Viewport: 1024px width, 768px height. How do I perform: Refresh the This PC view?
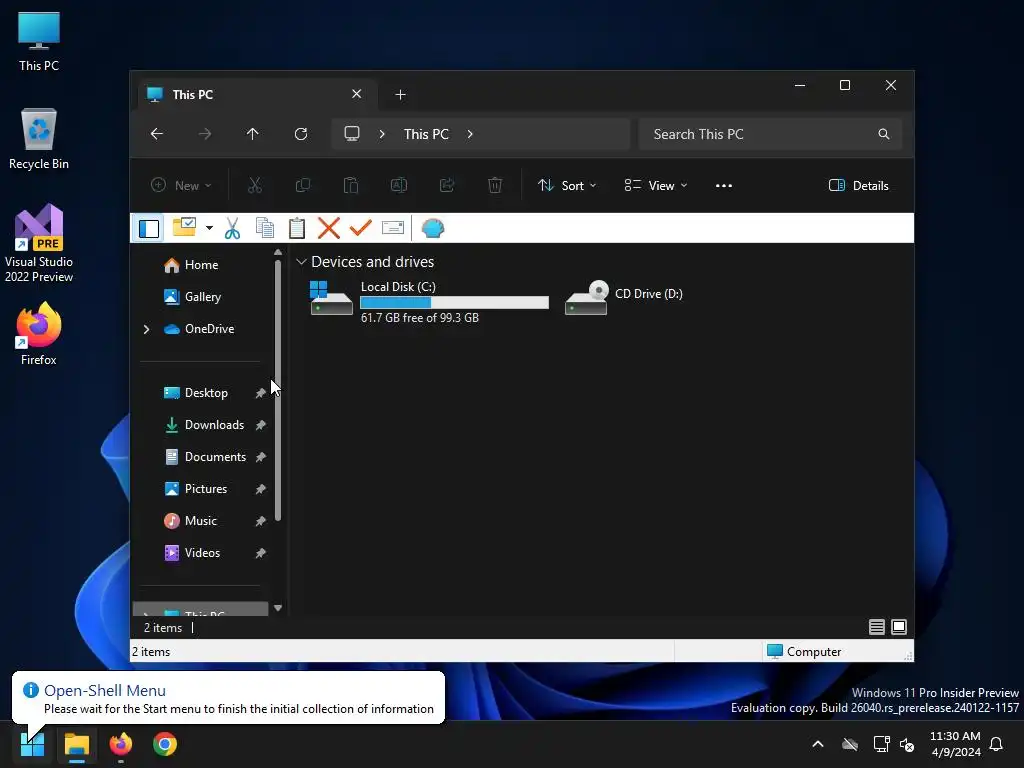pyautogui.click(x=301, y=134)
